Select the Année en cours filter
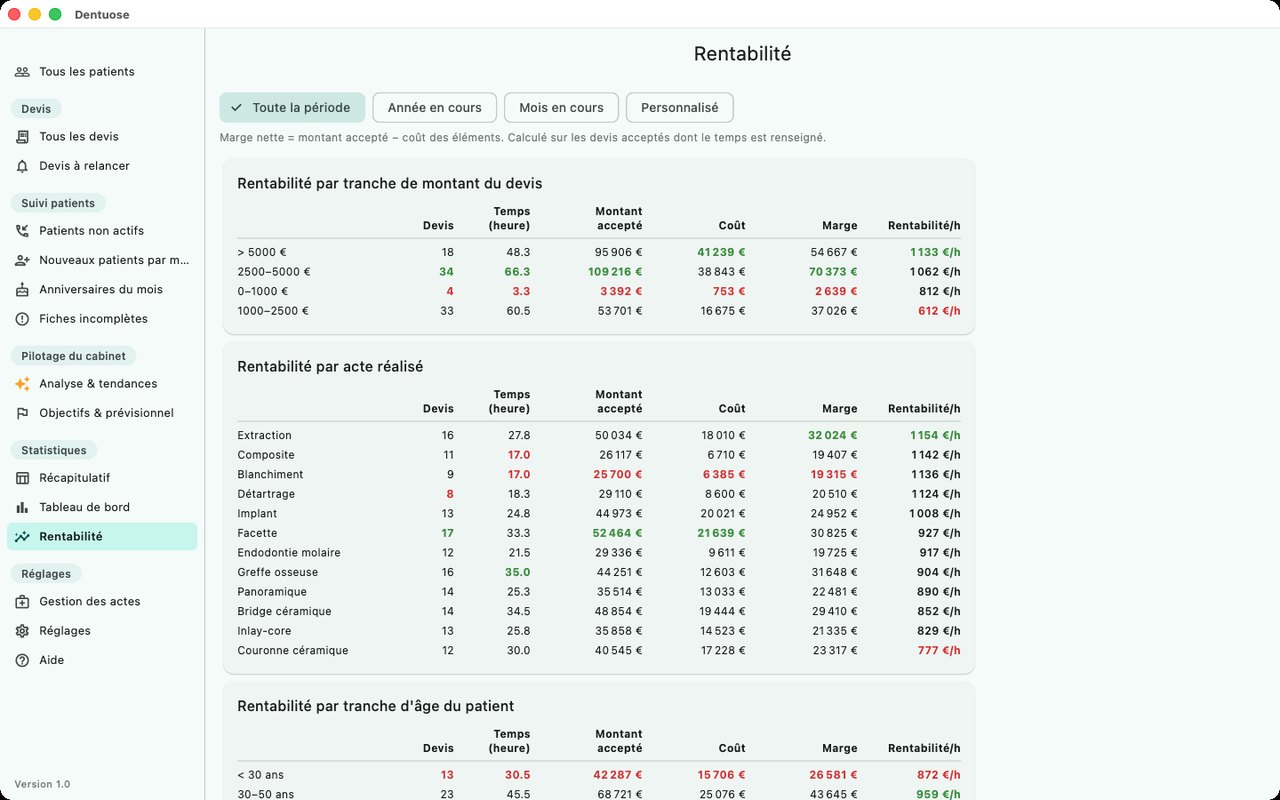1280x800 pixels. point(434,108)
